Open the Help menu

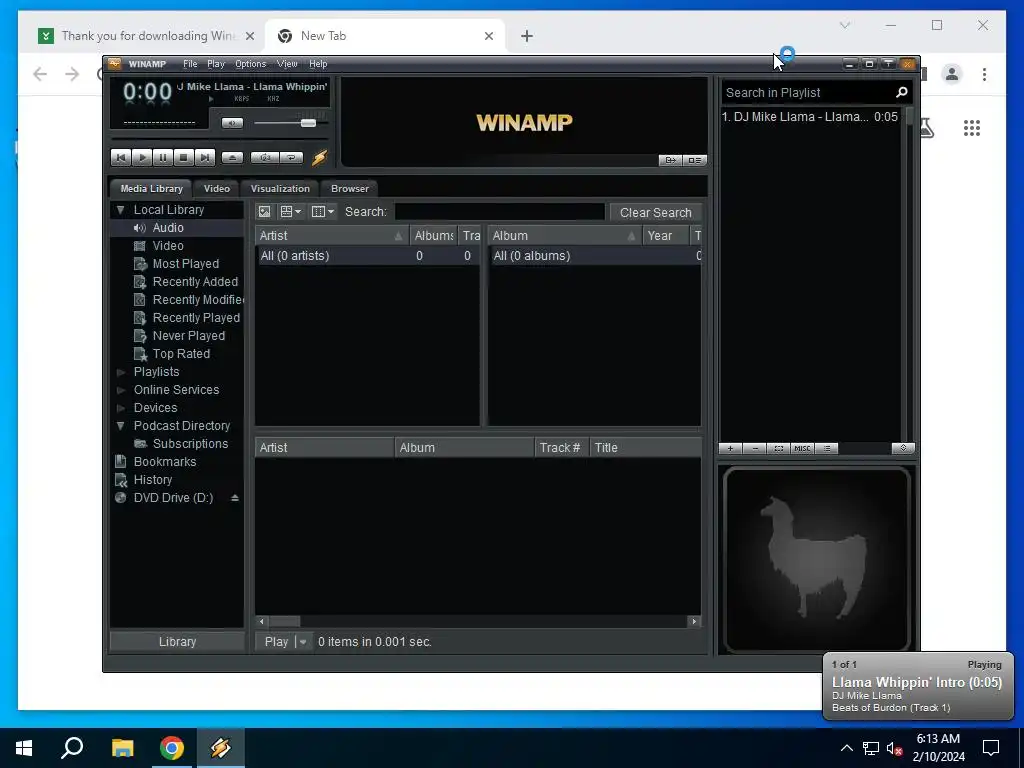pos(318,64)
